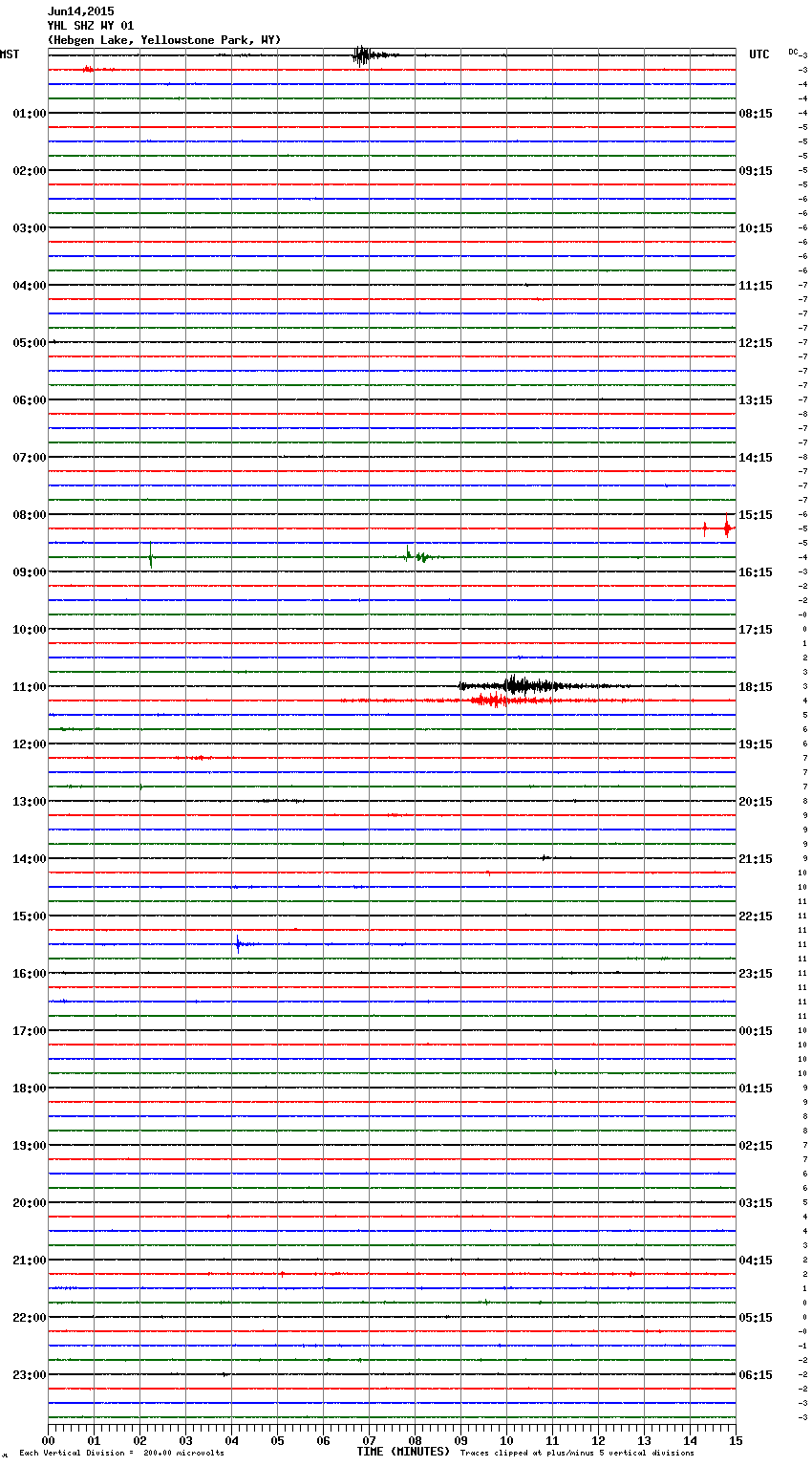The height and width of the screenshot is (1466, 812).
Task: Click the Hebgen Lake, Yellowstone Park location title
Action: click(x=164, y=40)
